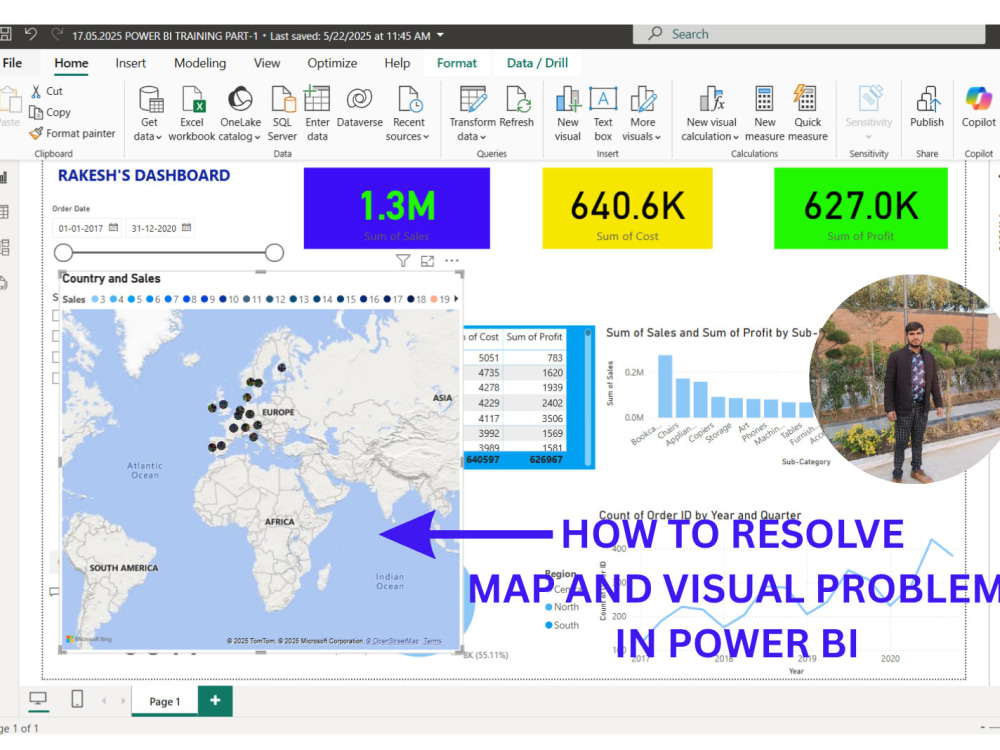Switch to desktop layout view
This screenshot has height=750, width=1000.
(38, 700)
